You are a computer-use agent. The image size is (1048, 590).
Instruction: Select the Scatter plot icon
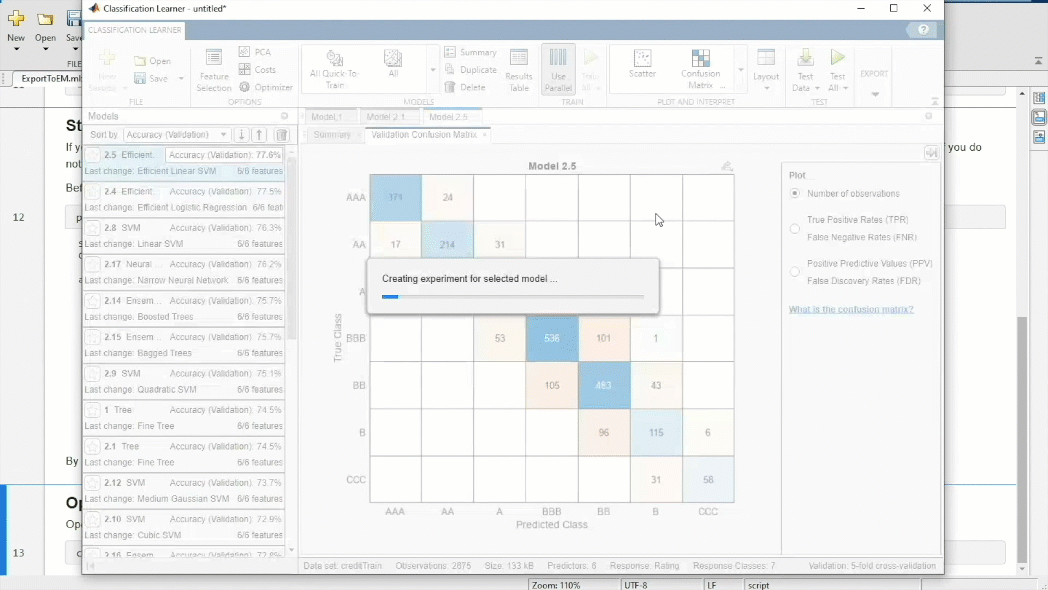(642, 63)
